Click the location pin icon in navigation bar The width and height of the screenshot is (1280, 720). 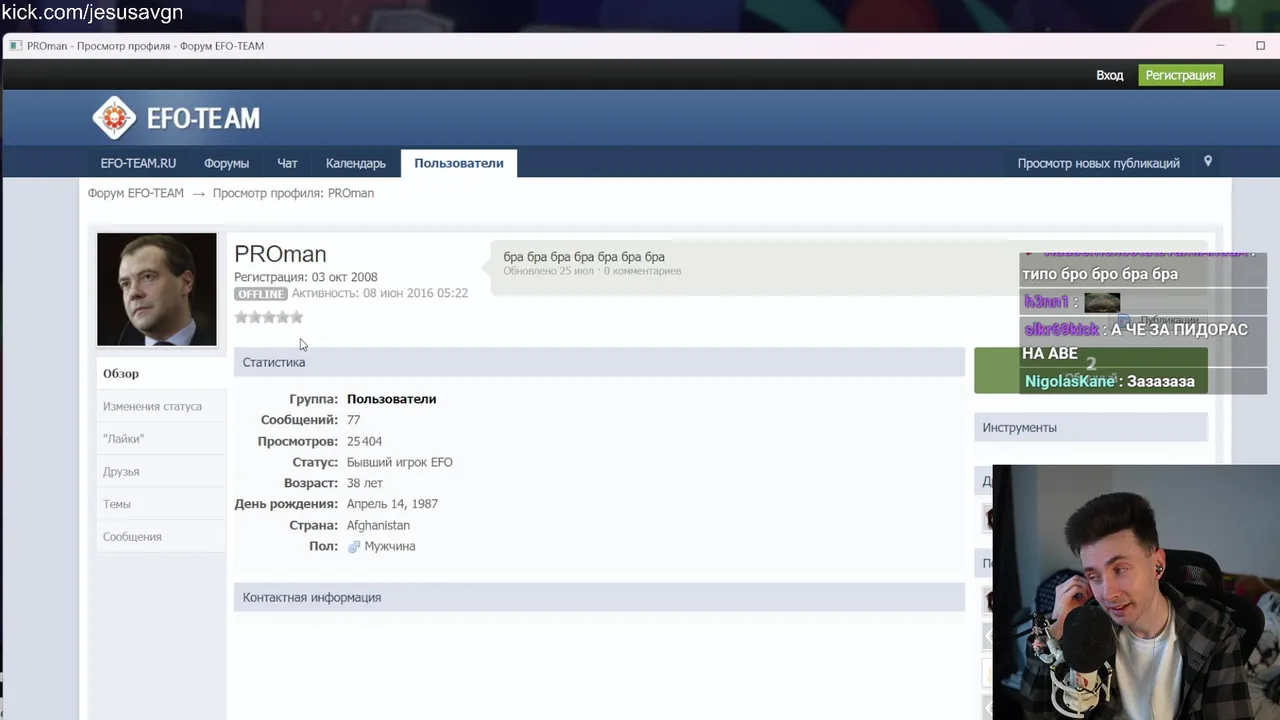1208,162
